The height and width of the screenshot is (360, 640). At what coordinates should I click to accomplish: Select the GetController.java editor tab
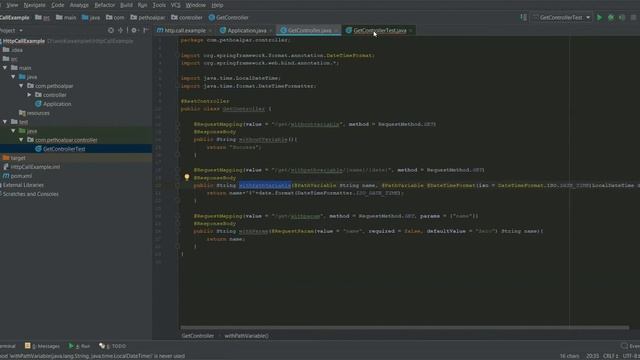click(309, 31)
